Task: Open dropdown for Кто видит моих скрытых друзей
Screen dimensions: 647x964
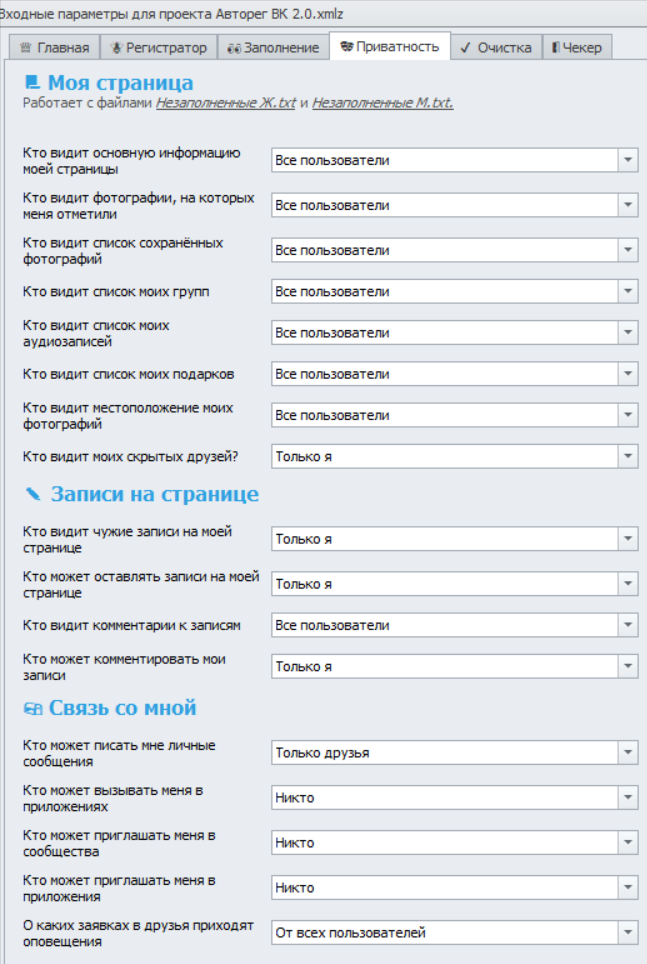Action: click(629, 452)
